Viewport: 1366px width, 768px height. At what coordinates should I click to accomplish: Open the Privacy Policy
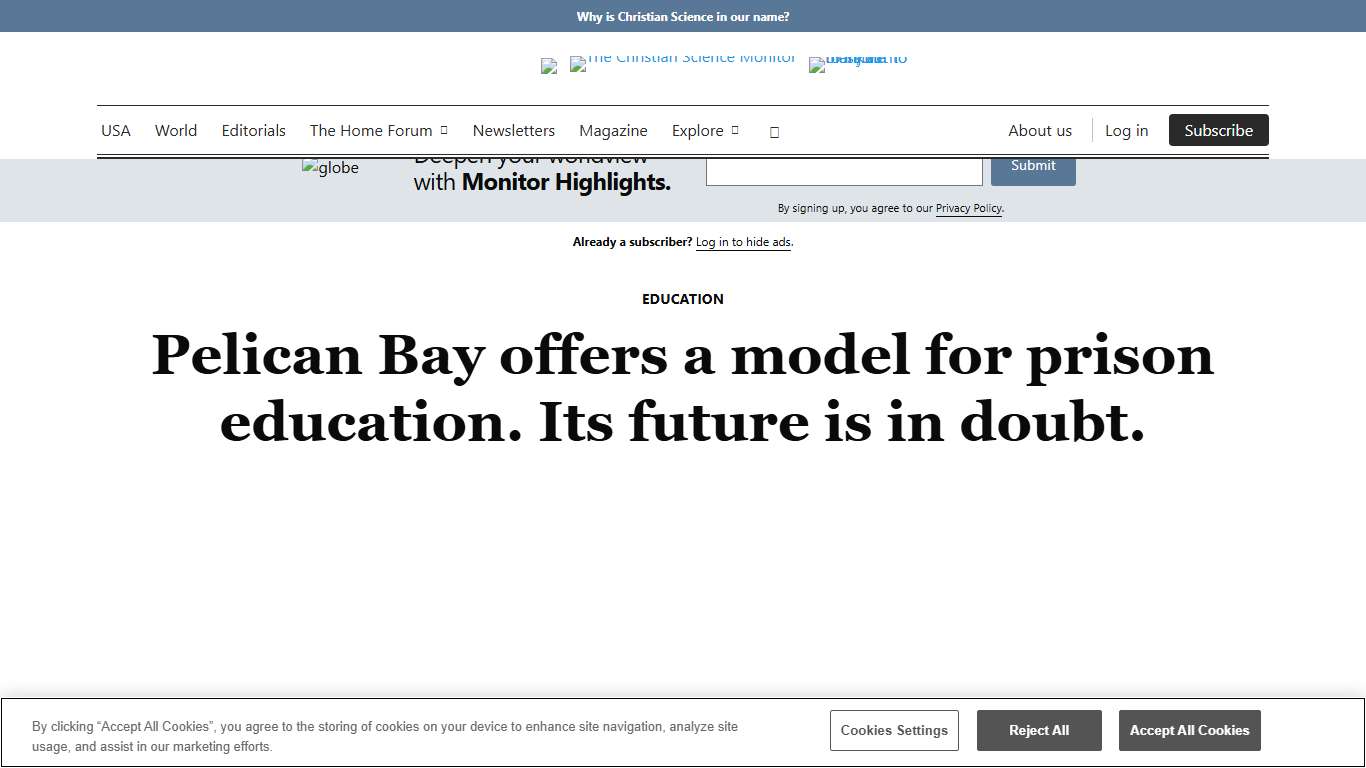[968, 208]
